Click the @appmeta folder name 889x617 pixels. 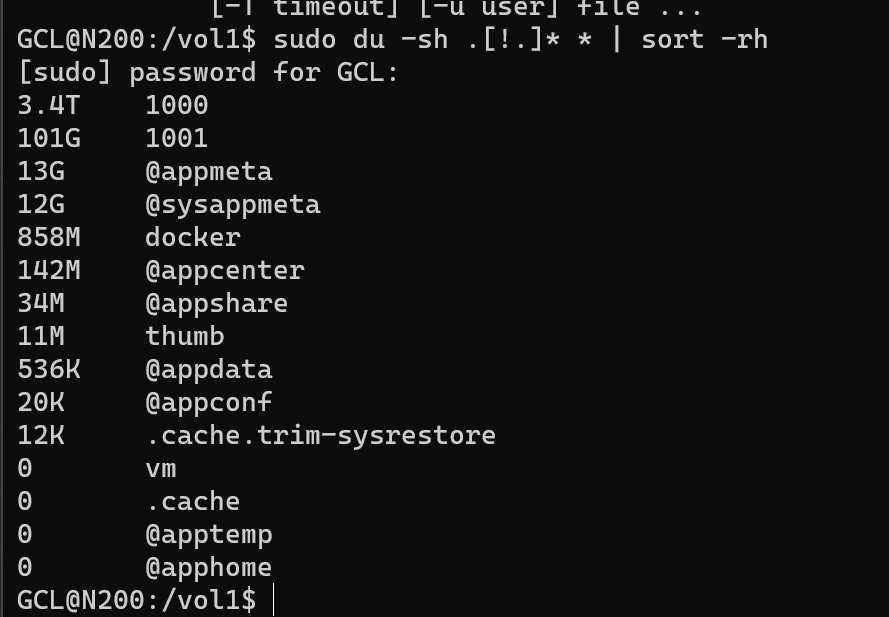pos(208,172)
